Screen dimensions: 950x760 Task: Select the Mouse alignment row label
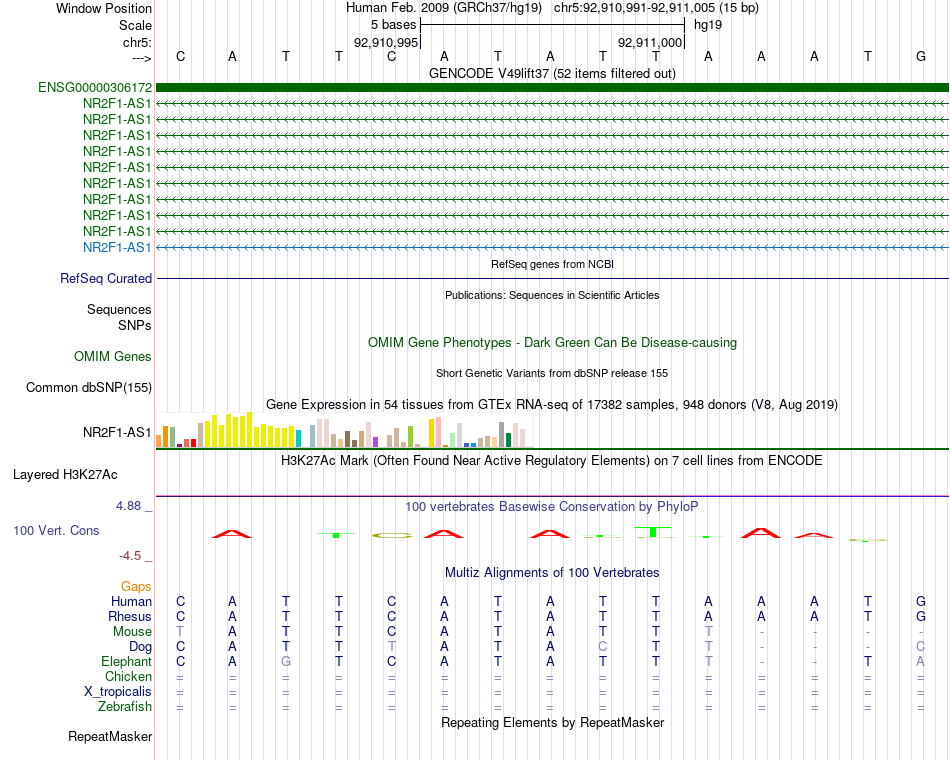(x=132, y=632)
